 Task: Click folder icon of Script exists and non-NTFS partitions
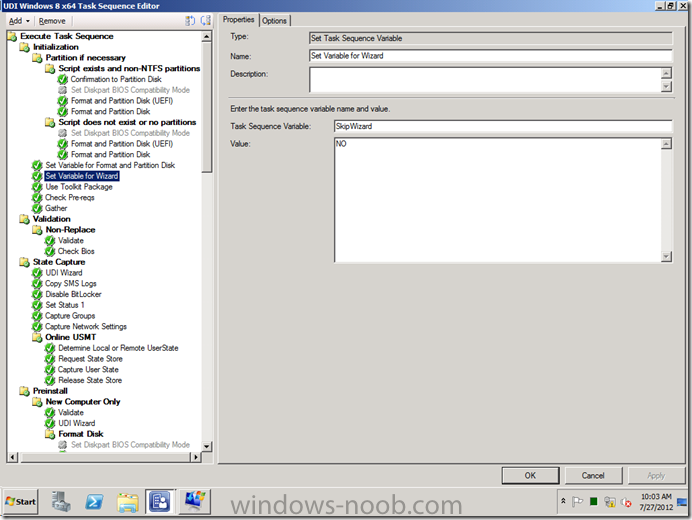click(x=50, y=68)
